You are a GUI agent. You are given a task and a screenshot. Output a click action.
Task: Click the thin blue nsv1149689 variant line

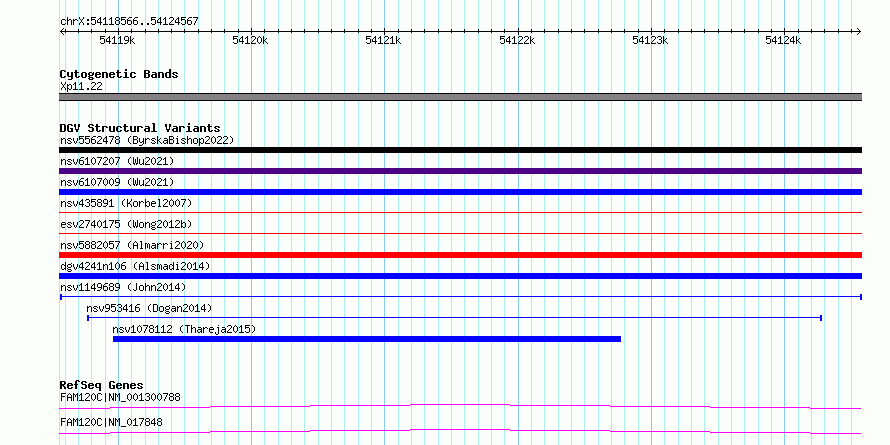point(461,297)
